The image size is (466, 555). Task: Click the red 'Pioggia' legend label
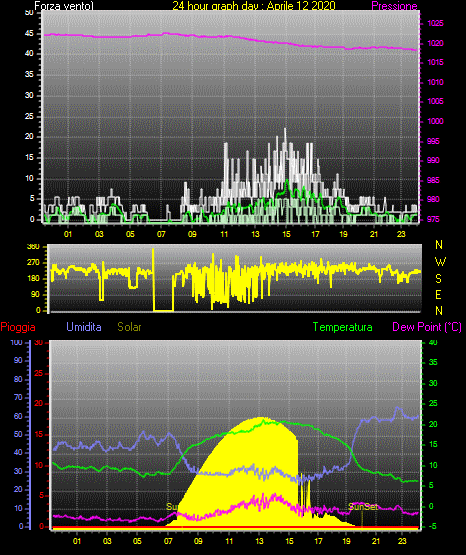(x=18, y=327)
